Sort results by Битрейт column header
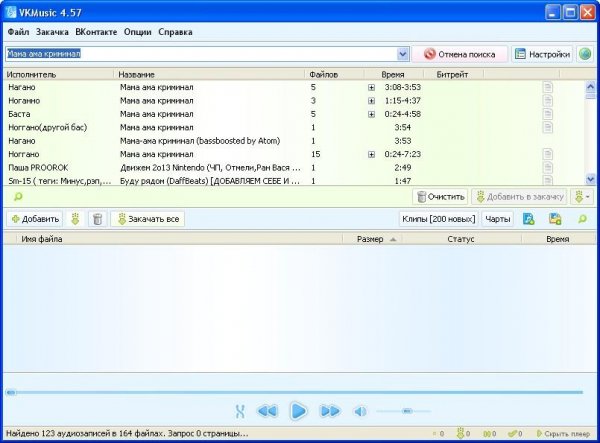Viewport: 600px width, 443px height. [453, 75]
